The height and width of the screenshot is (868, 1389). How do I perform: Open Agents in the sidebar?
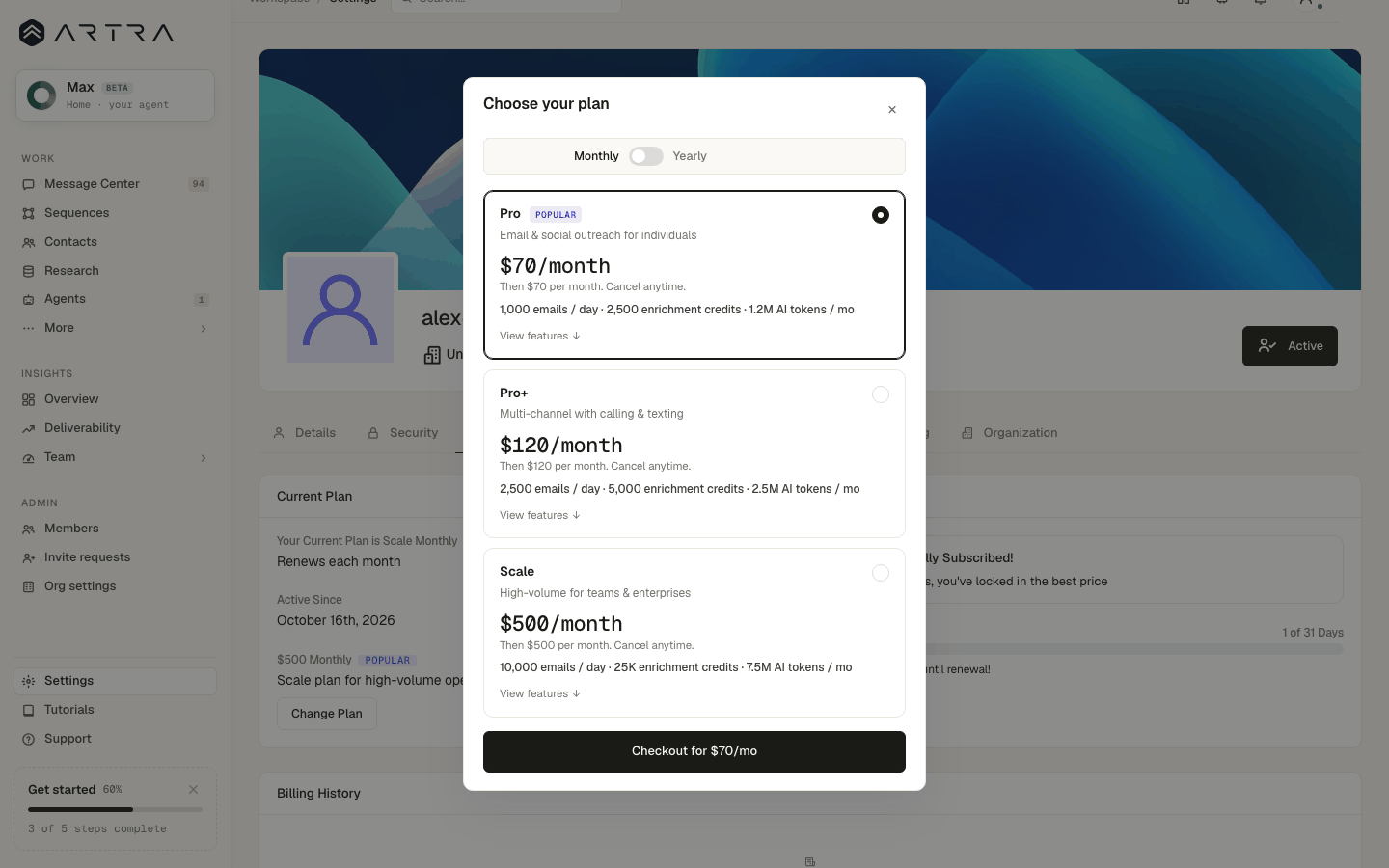(115, 299)
